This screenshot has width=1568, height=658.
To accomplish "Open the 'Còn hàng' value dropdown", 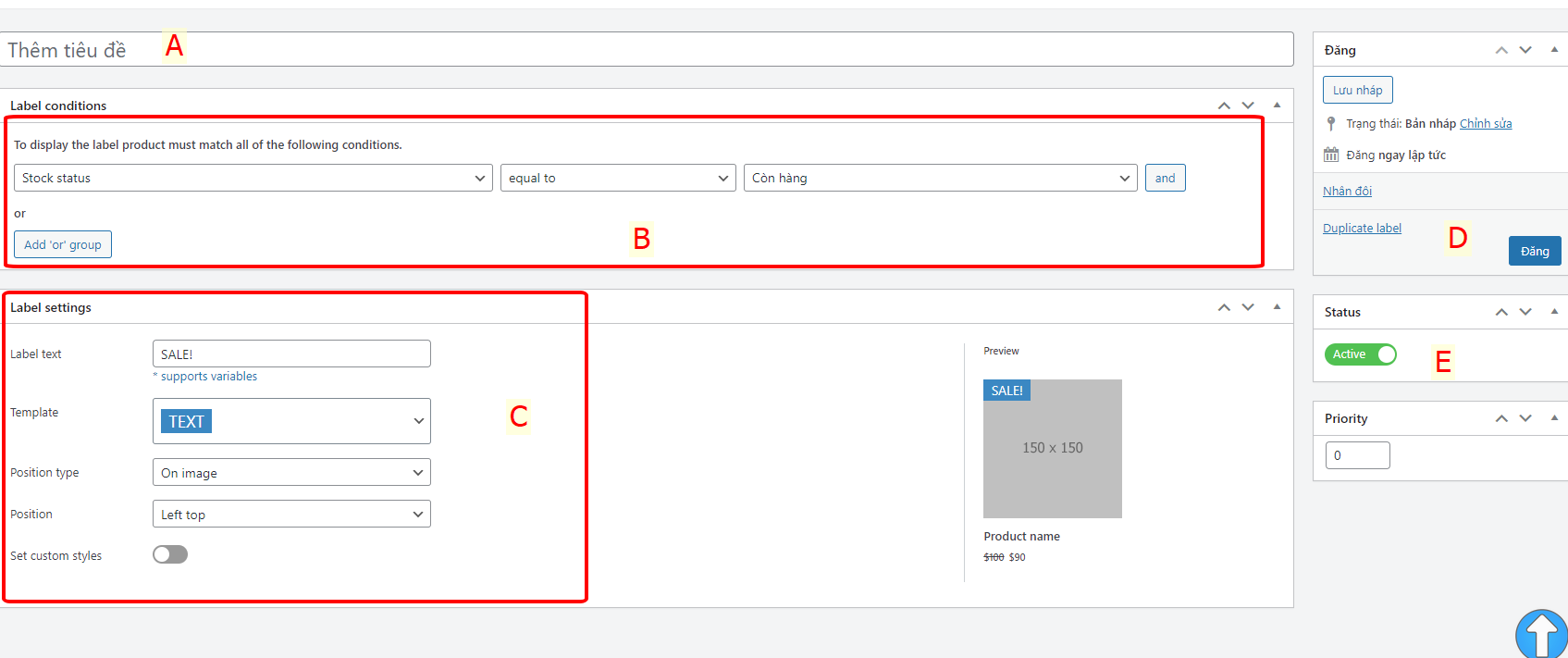I will tap(941, 178).
